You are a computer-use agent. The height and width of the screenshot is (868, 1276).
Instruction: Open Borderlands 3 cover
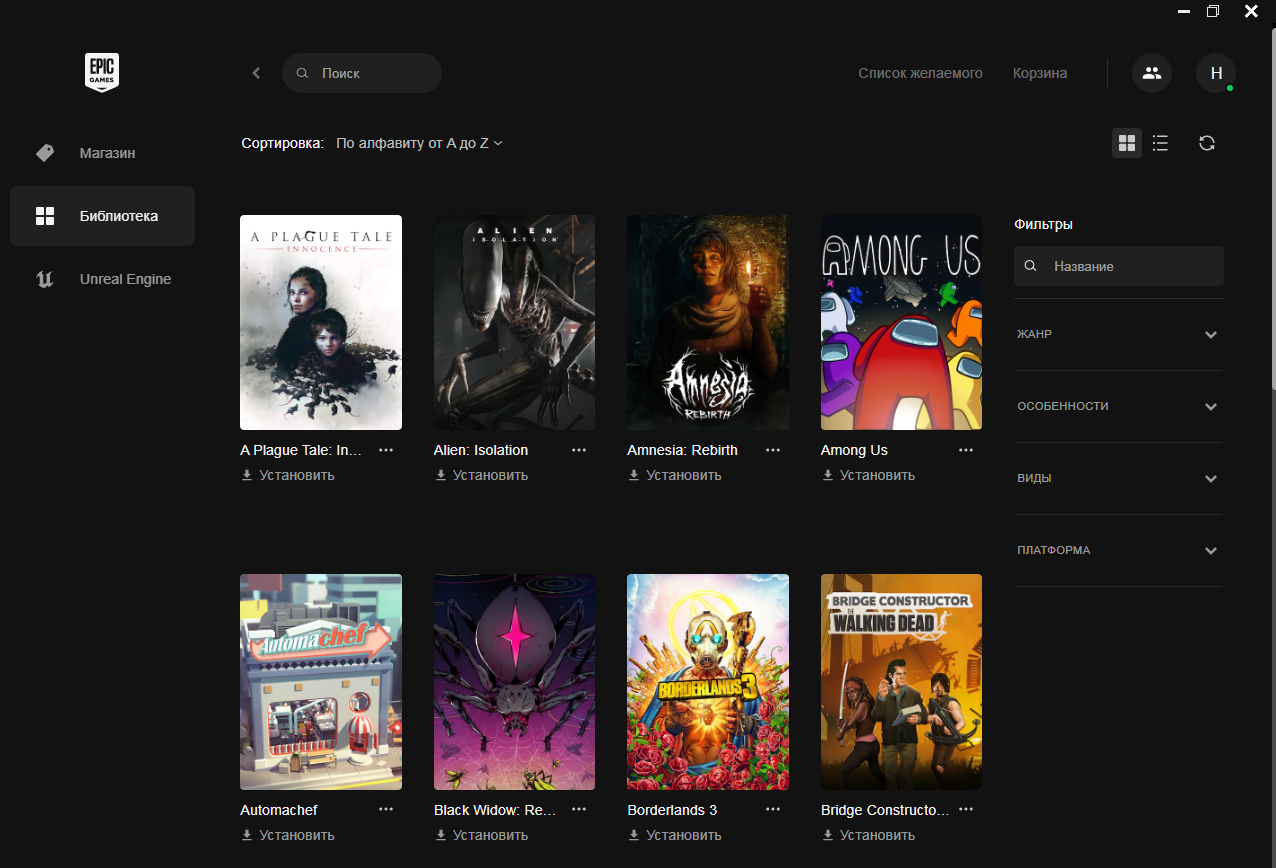[x=708, y=682]
